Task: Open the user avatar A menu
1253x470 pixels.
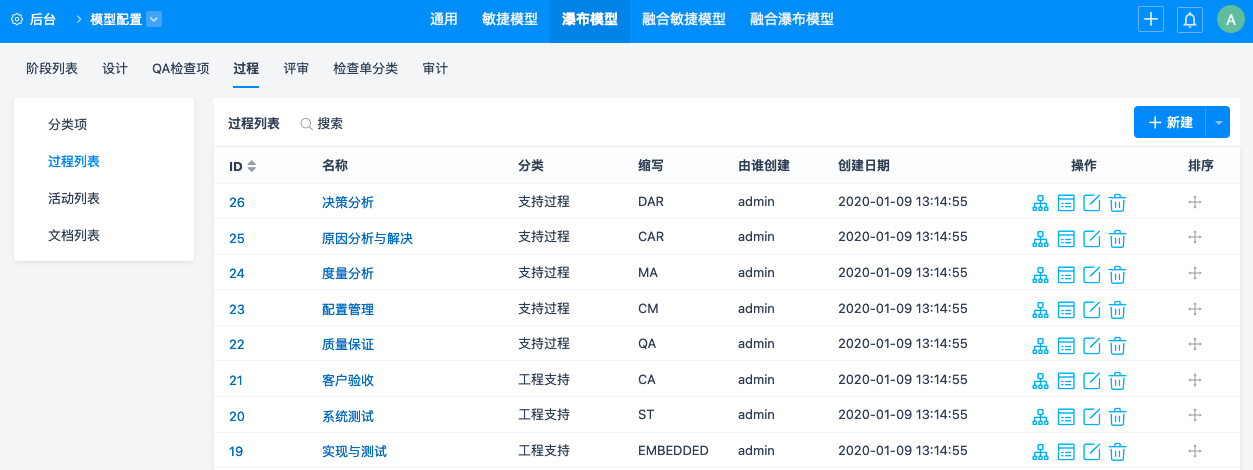Action: pyautogui.click(x=1230, y=19)
